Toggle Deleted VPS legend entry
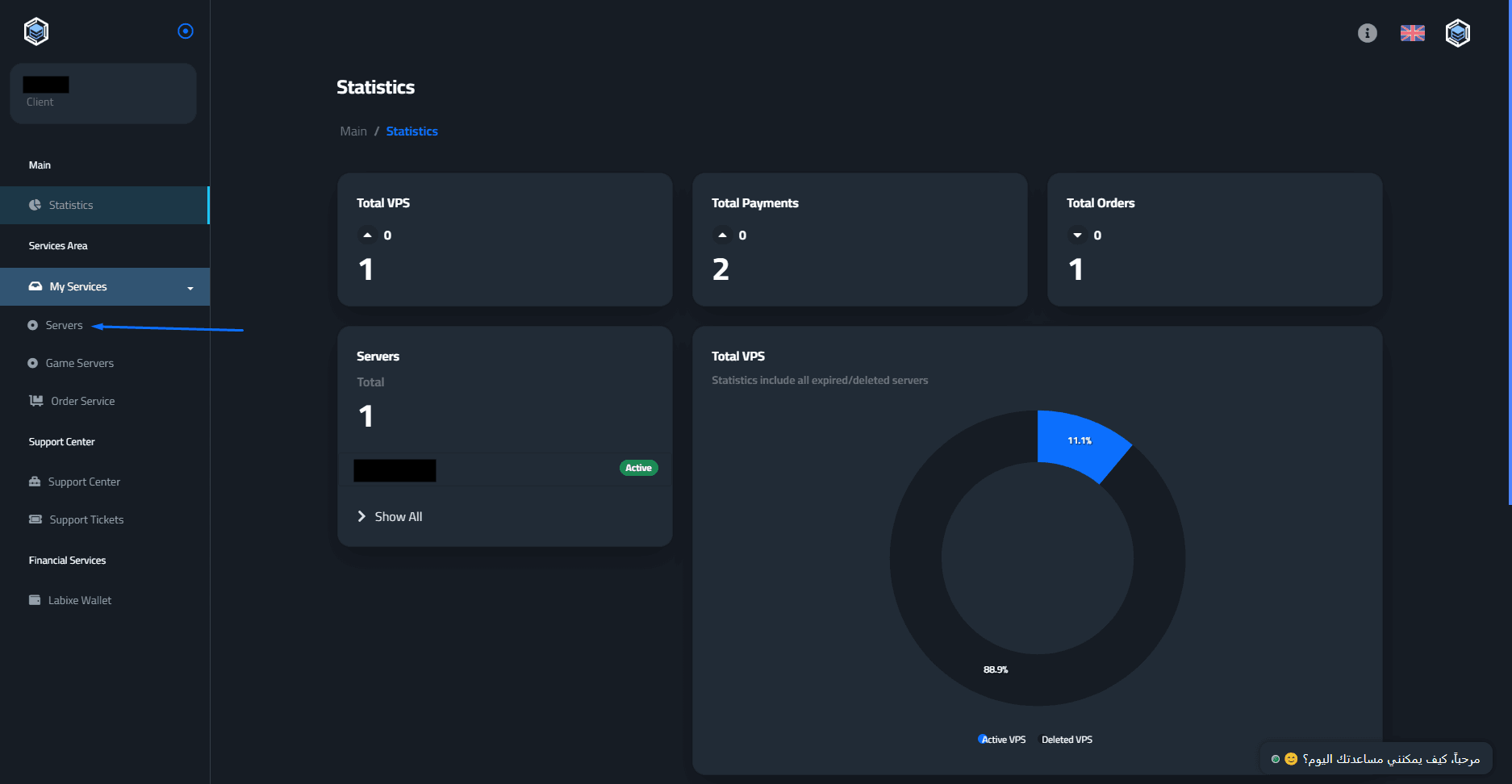 (x=1067, y=740)
